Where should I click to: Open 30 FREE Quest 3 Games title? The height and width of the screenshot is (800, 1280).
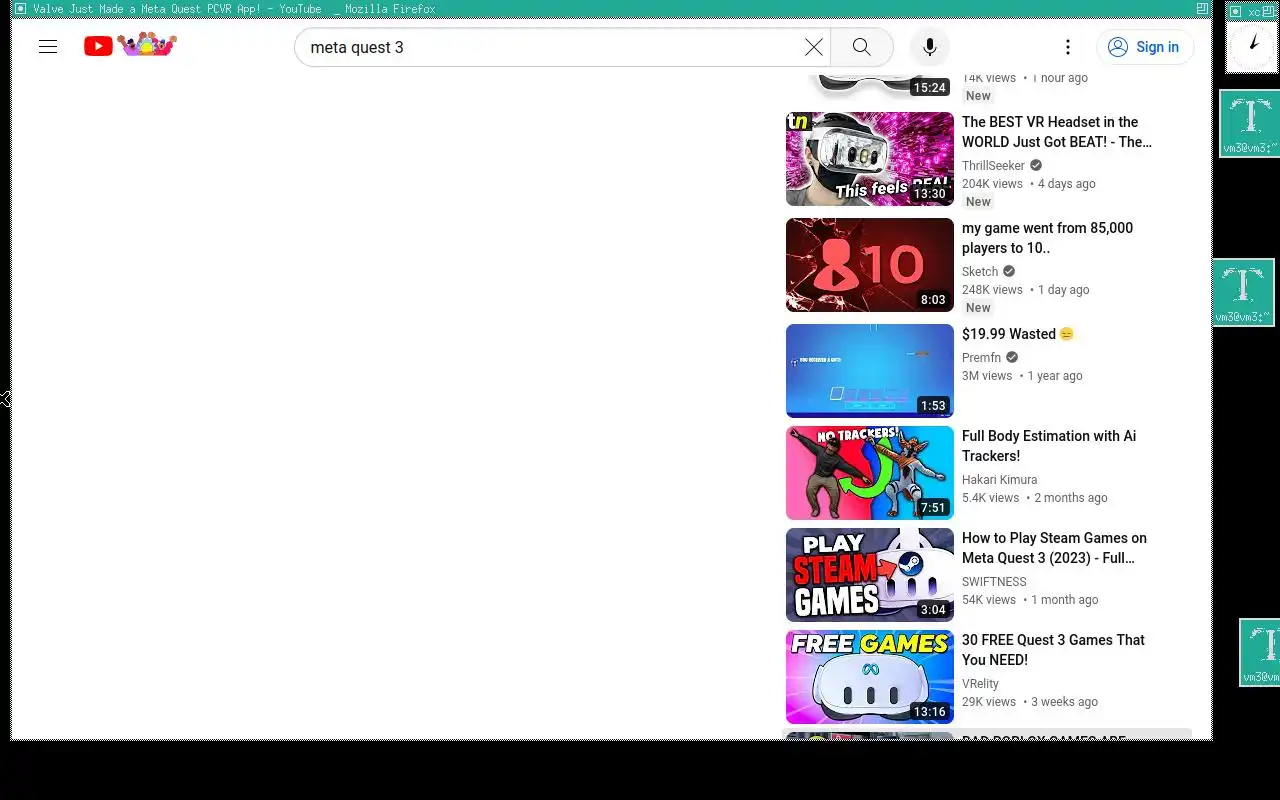1053,650
